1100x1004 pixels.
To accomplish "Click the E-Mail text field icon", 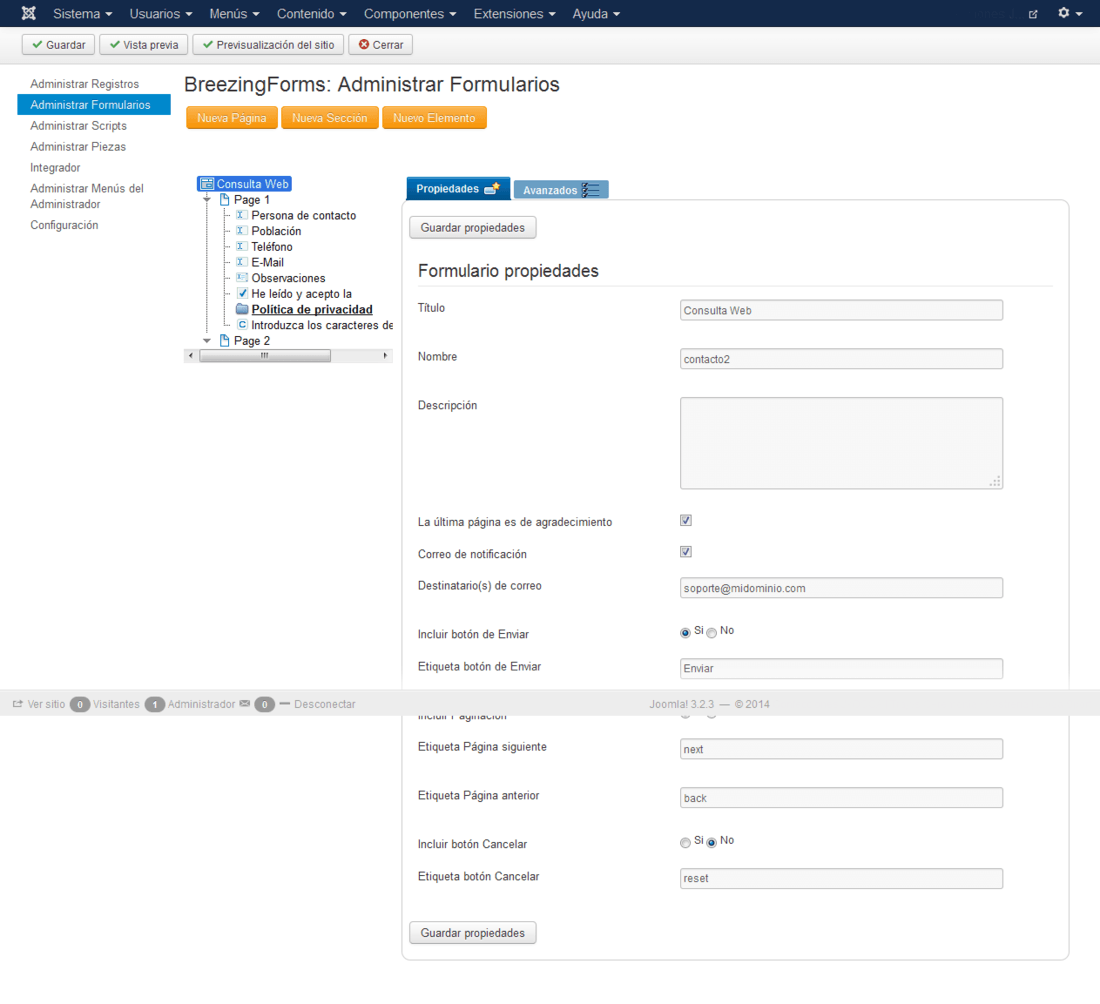I will pos(241,262).
